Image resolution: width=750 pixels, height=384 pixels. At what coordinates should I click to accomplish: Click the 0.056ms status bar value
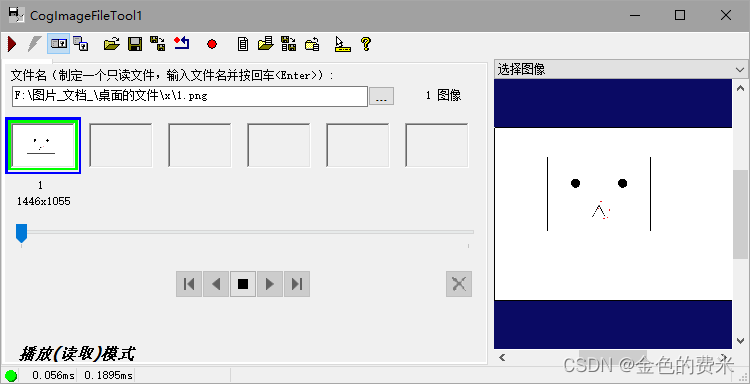pos(53,375)
